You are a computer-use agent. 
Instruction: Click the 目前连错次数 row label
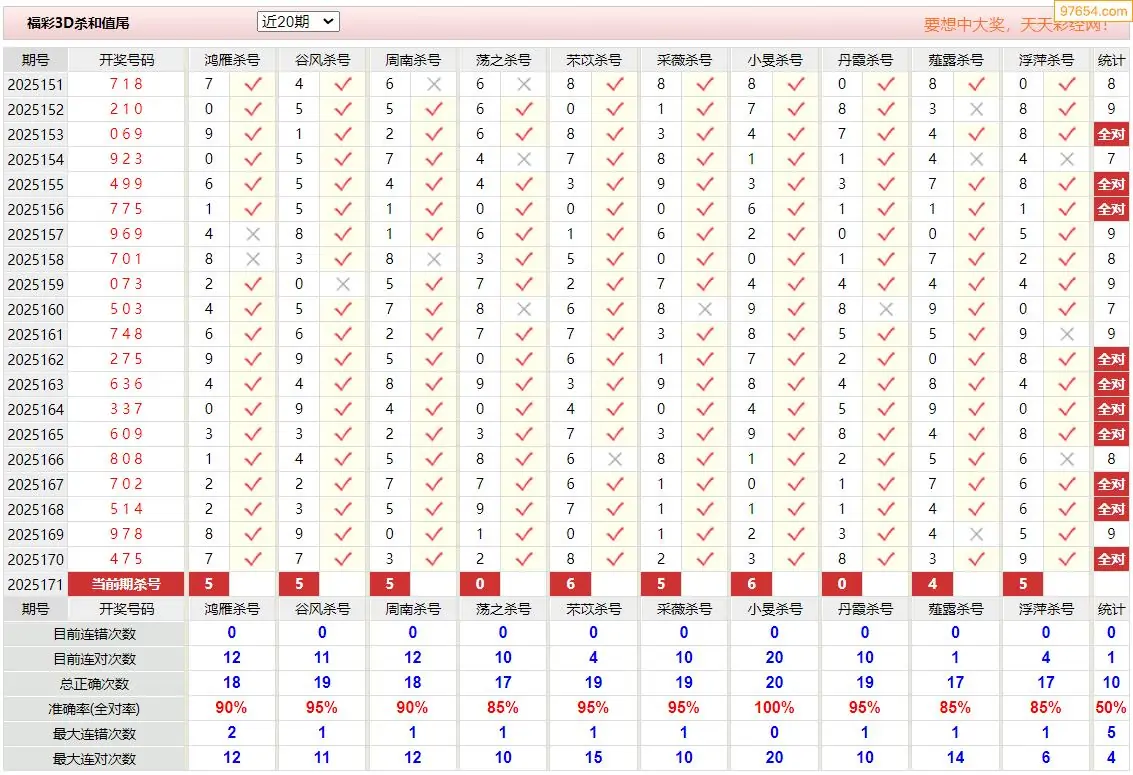point(95,634)
